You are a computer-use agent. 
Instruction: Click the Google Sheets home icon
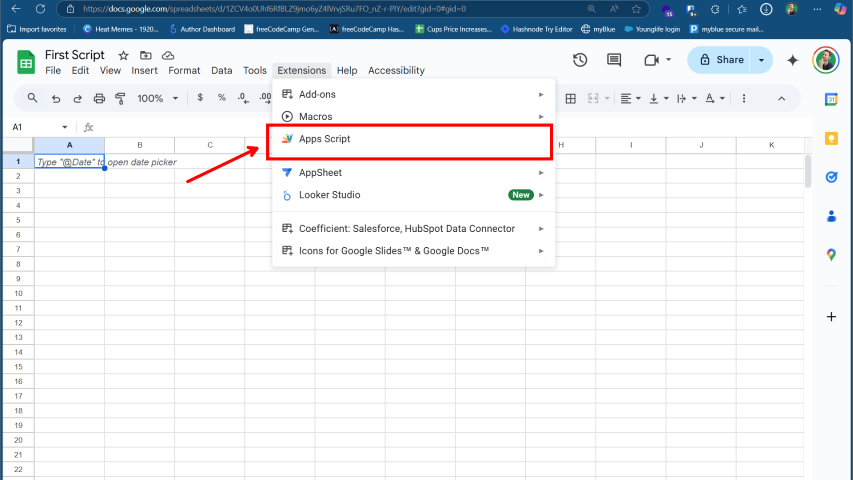(26, 62)
